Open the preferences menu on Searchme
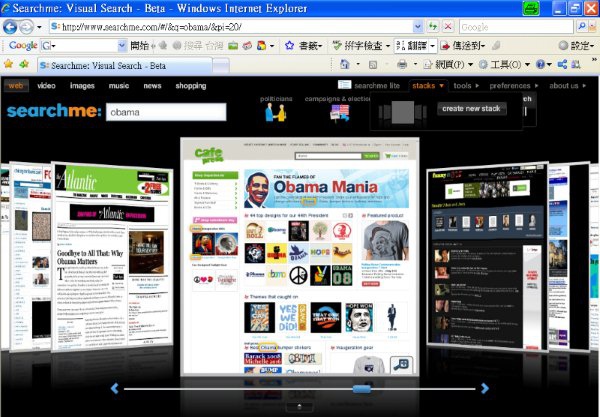 point(514,86)
